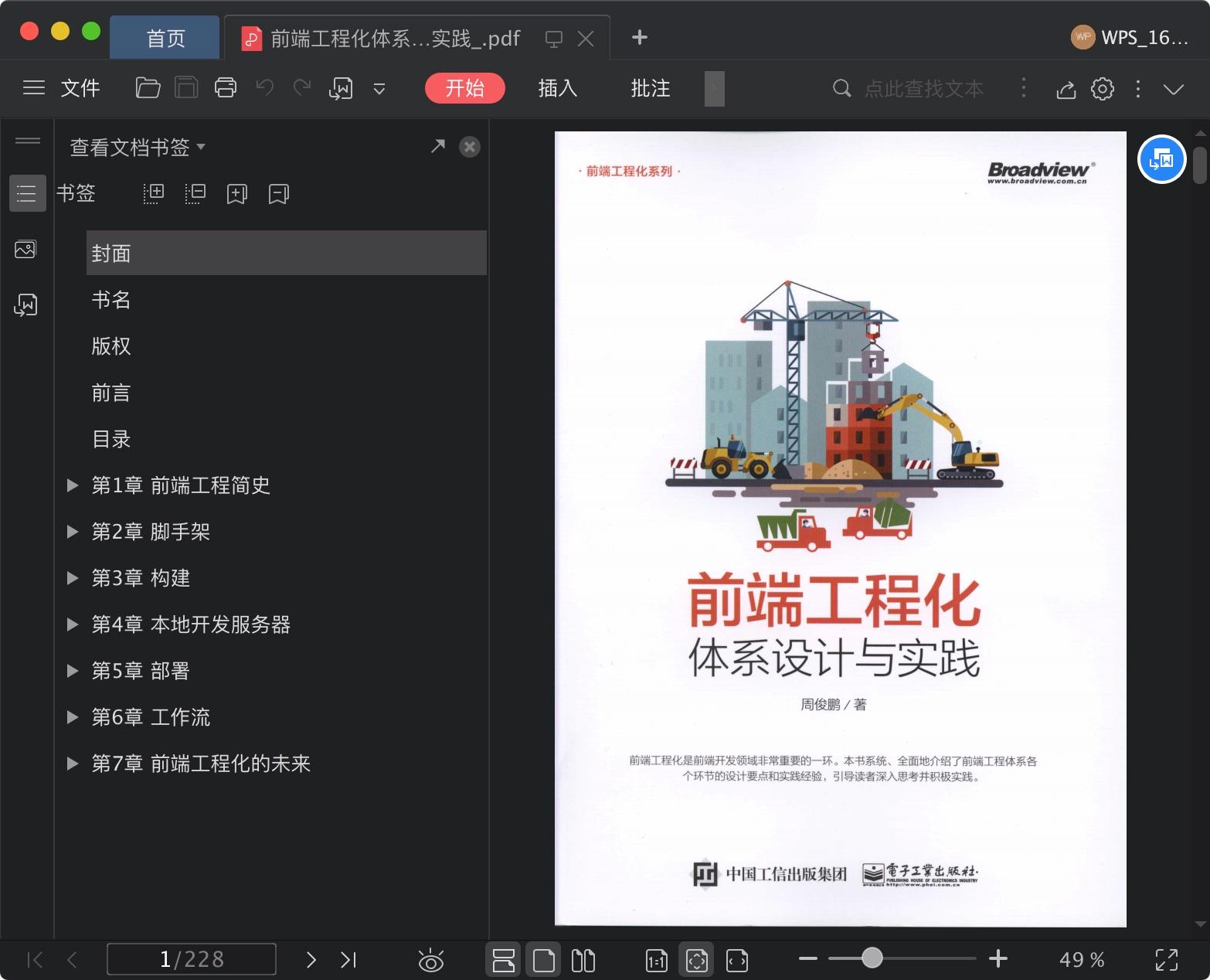Click the save icon in toolbar
1210x980 pixels.
pos(186,88)
